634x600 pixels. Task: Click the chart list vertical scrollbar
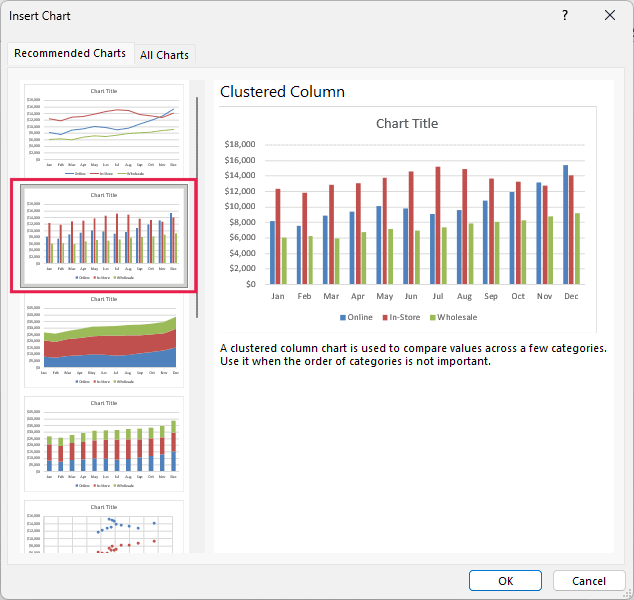197,207
